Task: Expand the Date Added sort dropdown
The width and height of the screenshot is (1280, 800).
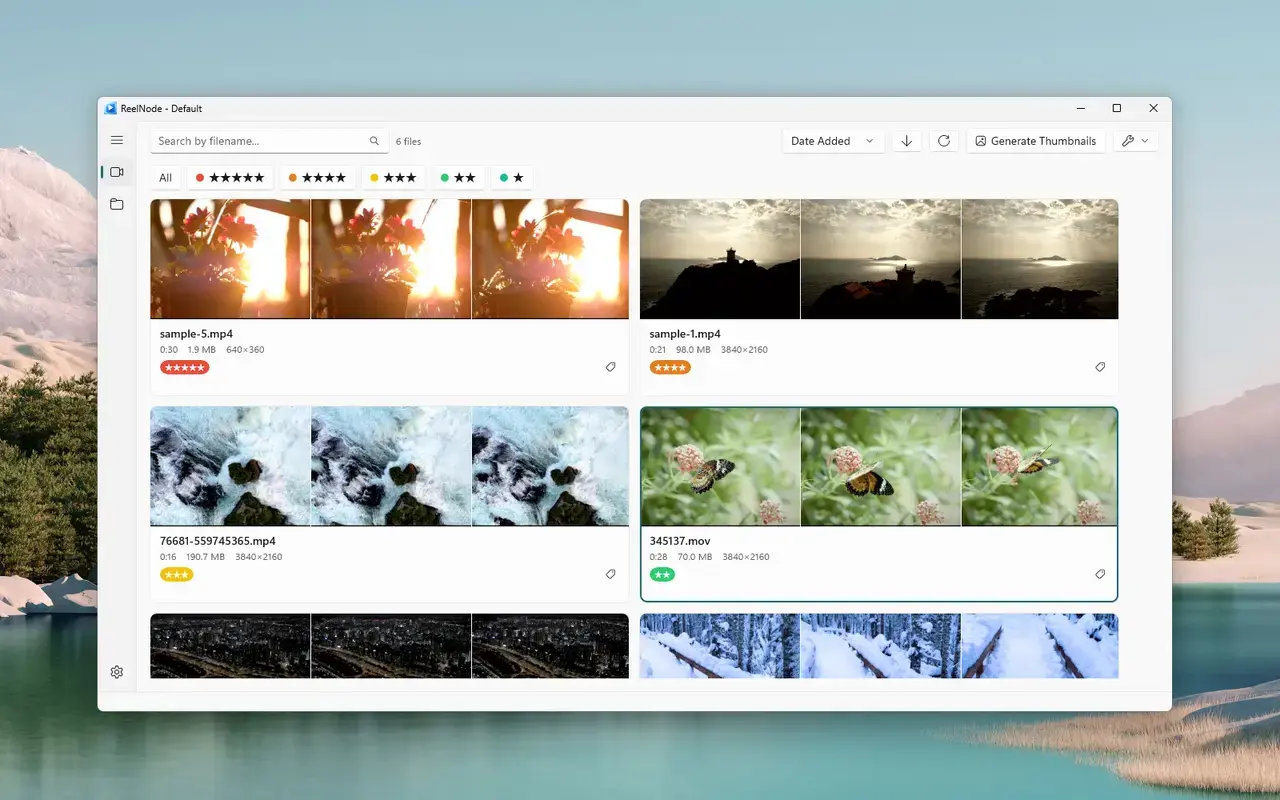Action: point(832,141)
